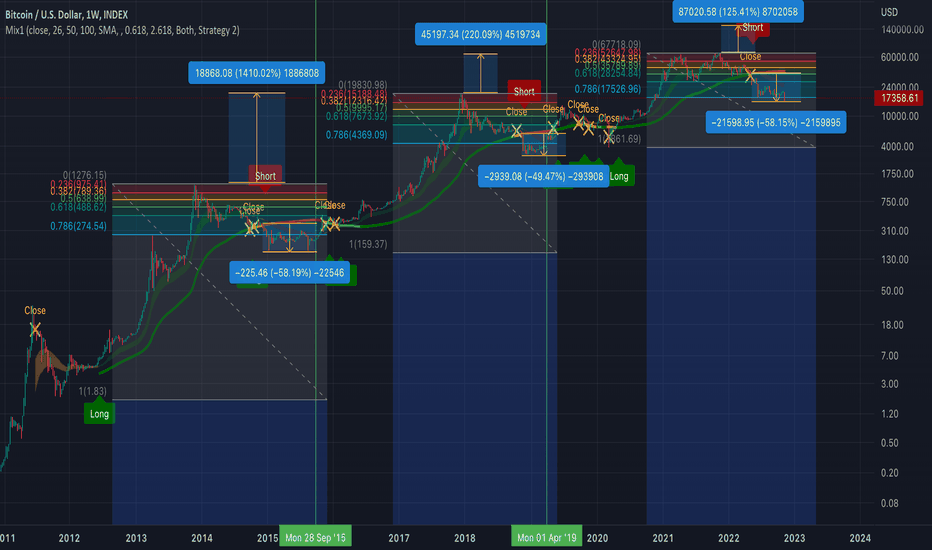Click the 2012 label on the time axis
The width and height of the screenshot is (932, 550).
(69, 538)
